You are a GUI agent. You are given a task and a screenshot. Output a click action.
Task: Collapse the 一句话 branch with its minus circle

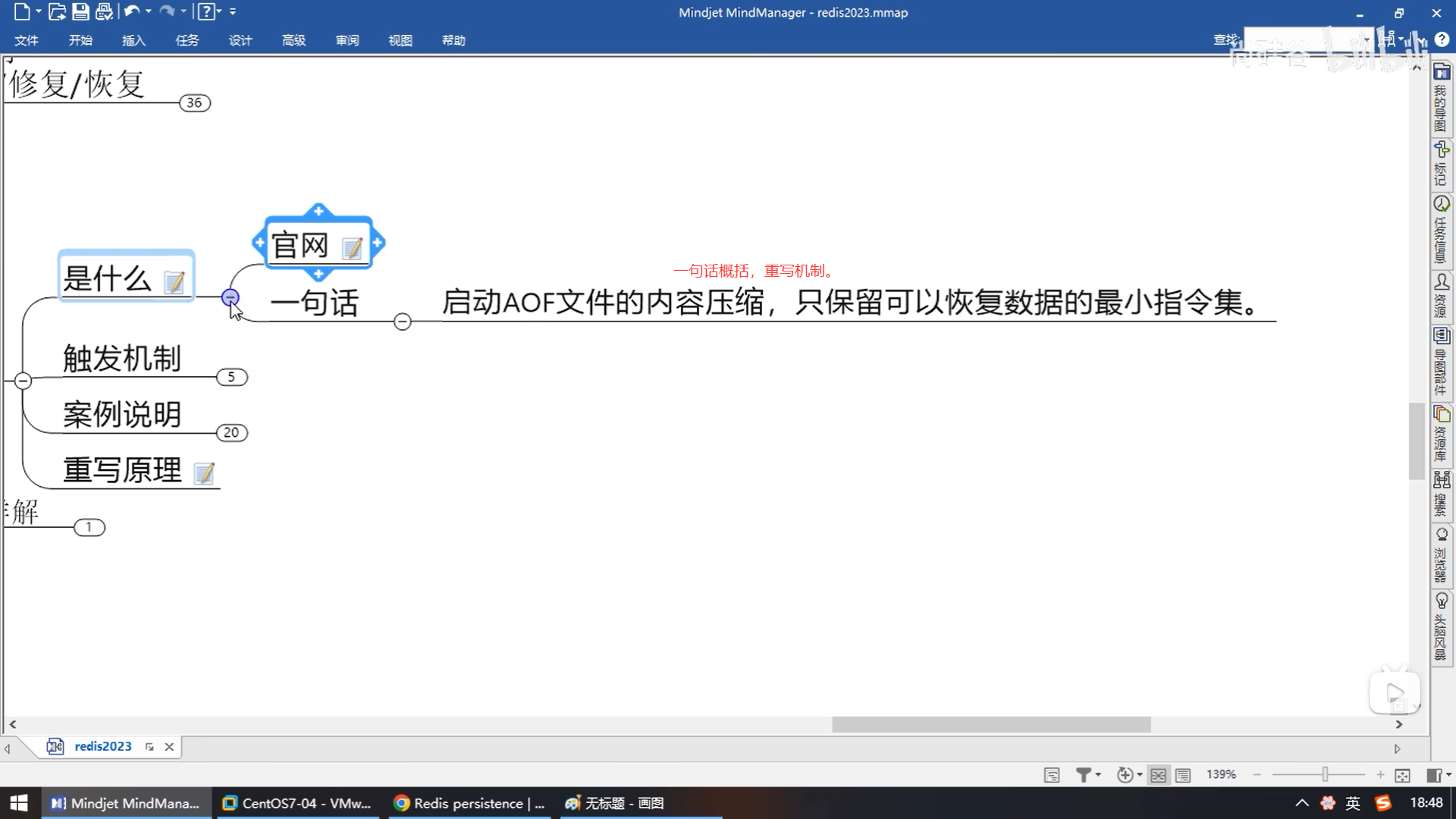[403, 322]
